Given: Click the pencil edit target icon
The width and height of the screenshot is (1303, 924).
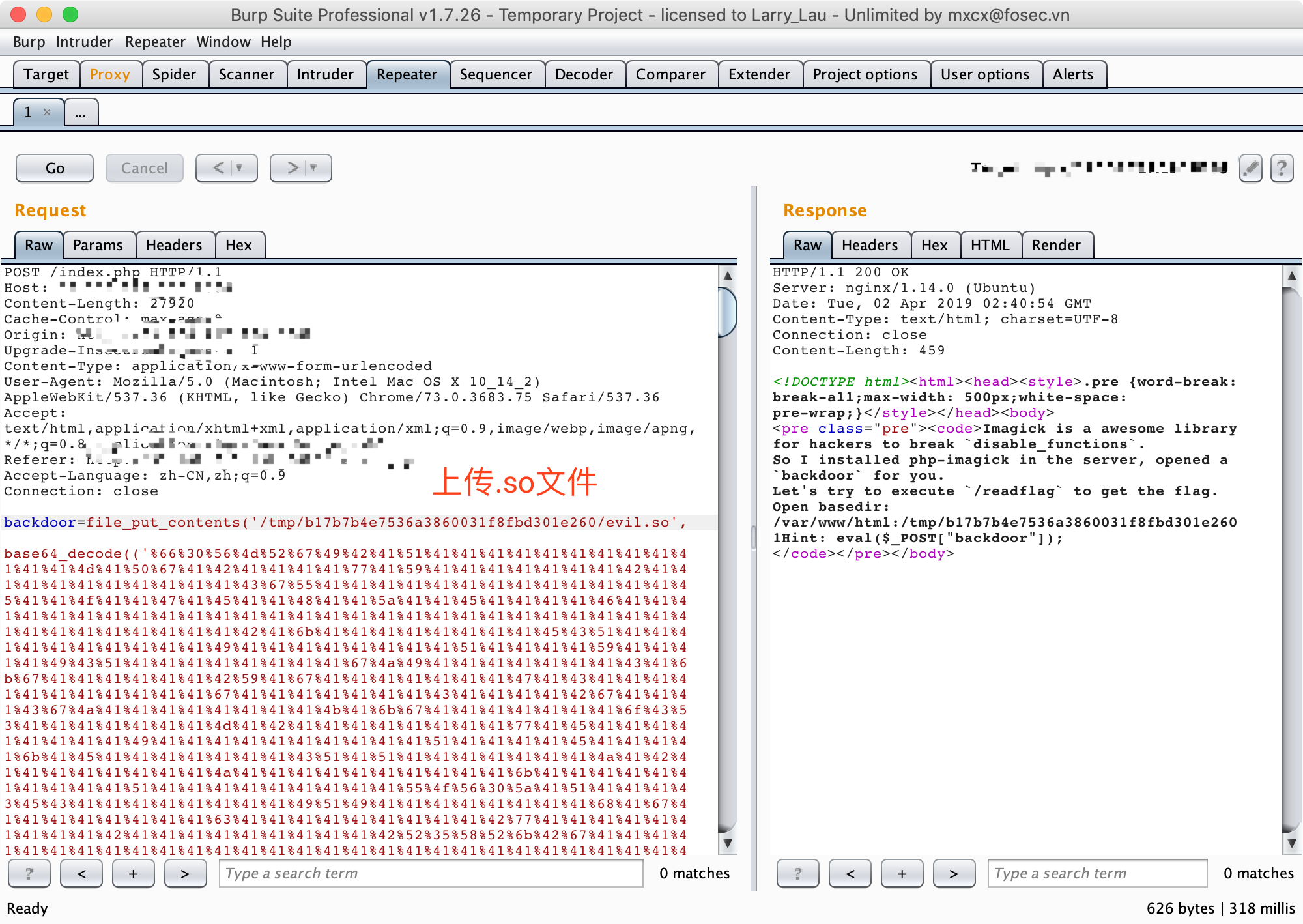Looking at the screenshot, I should 1250,169.
